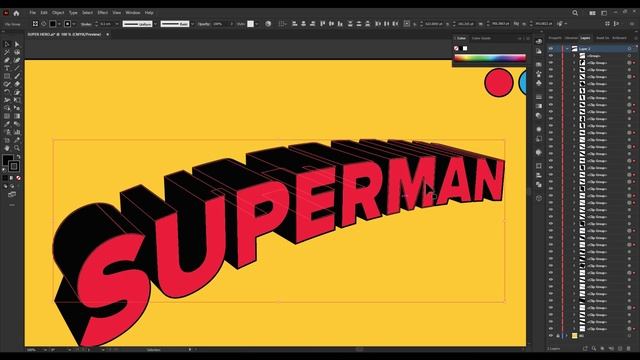Image resolution: width=640 pixels, height=360 pixels.
Task: Select the Direct Selection tool
Action: (17, 44)
